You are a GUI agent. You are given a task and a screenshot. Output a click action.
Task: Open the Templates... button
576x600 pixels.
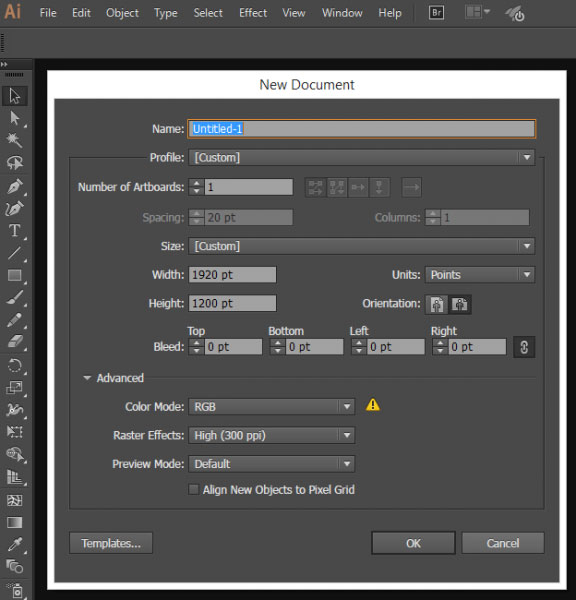pos(111,543)
